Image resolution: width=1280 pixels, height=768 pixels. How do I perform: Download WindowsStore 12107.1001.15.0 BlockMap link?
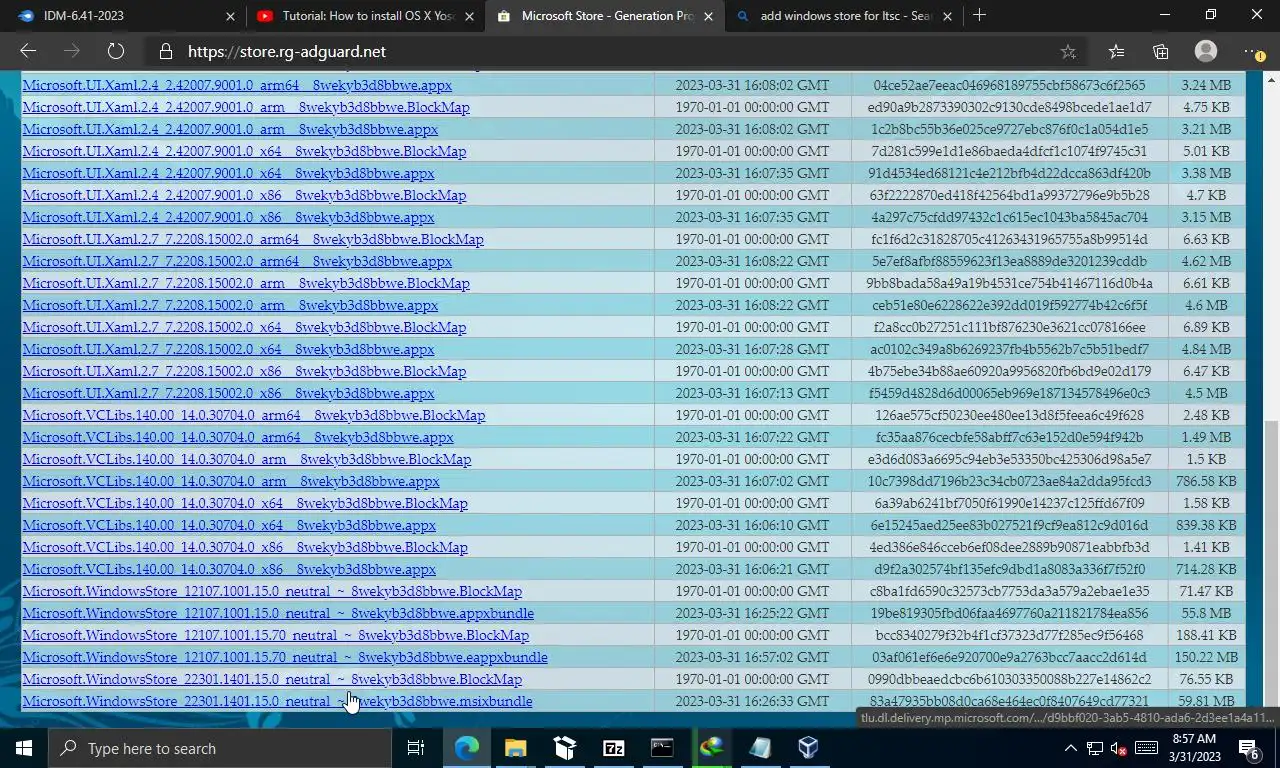tap(272, 591)
